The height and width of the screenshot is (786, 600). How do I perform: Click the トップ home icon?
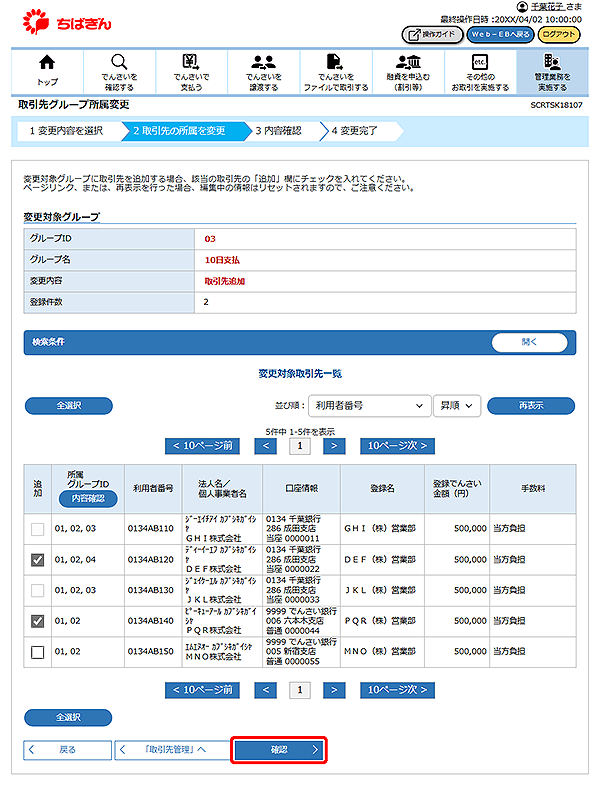pyautogui.click(x=47, y=63)
